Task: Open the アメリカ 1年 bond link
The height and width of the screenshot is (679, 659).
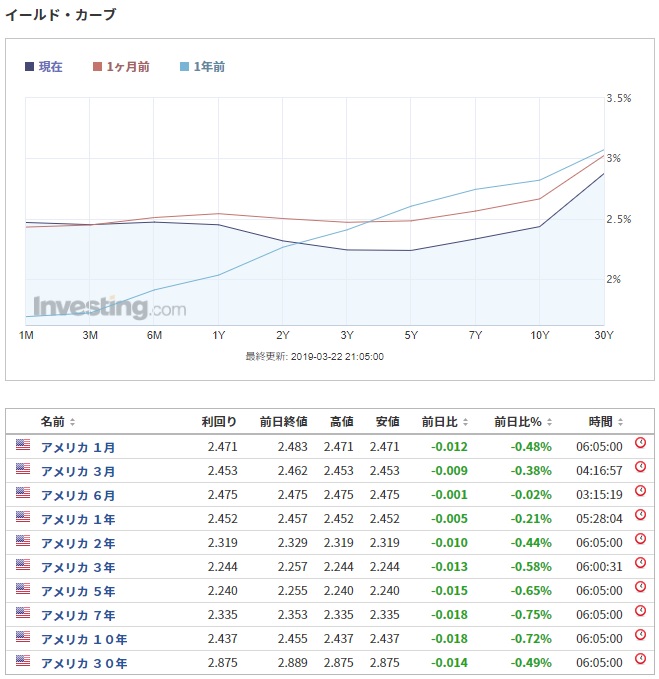Action: 78,519
